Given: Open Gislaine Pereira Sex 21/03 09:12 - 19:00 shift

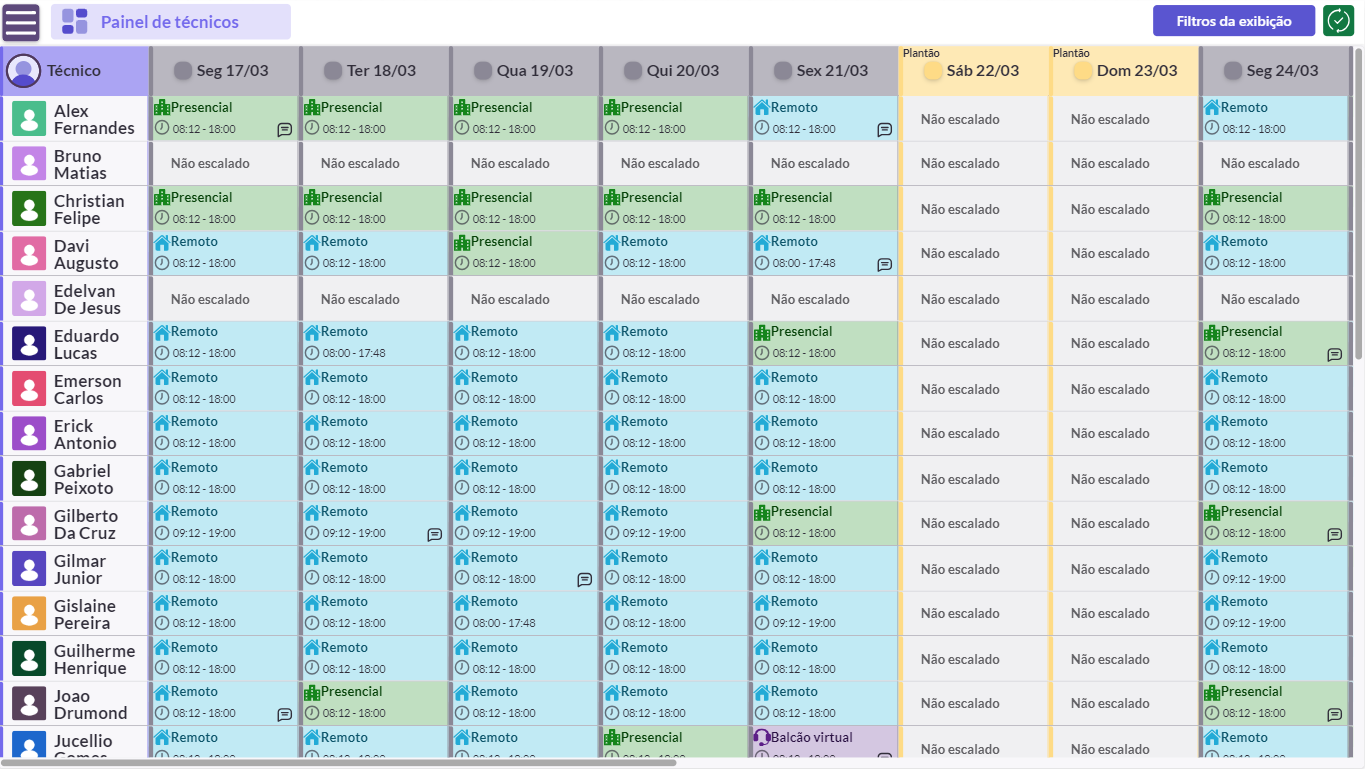Looking at the screenshot, I should tap(824, 614).
